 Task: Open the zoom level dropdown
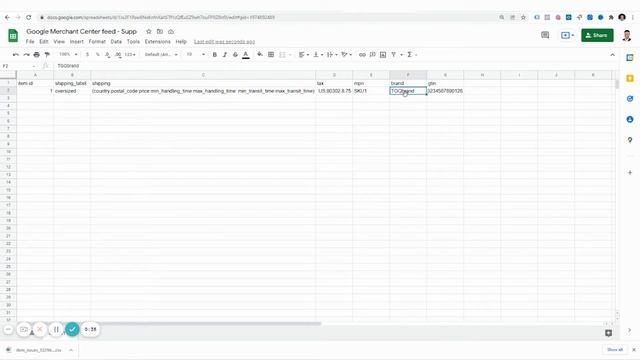point(68,55)
